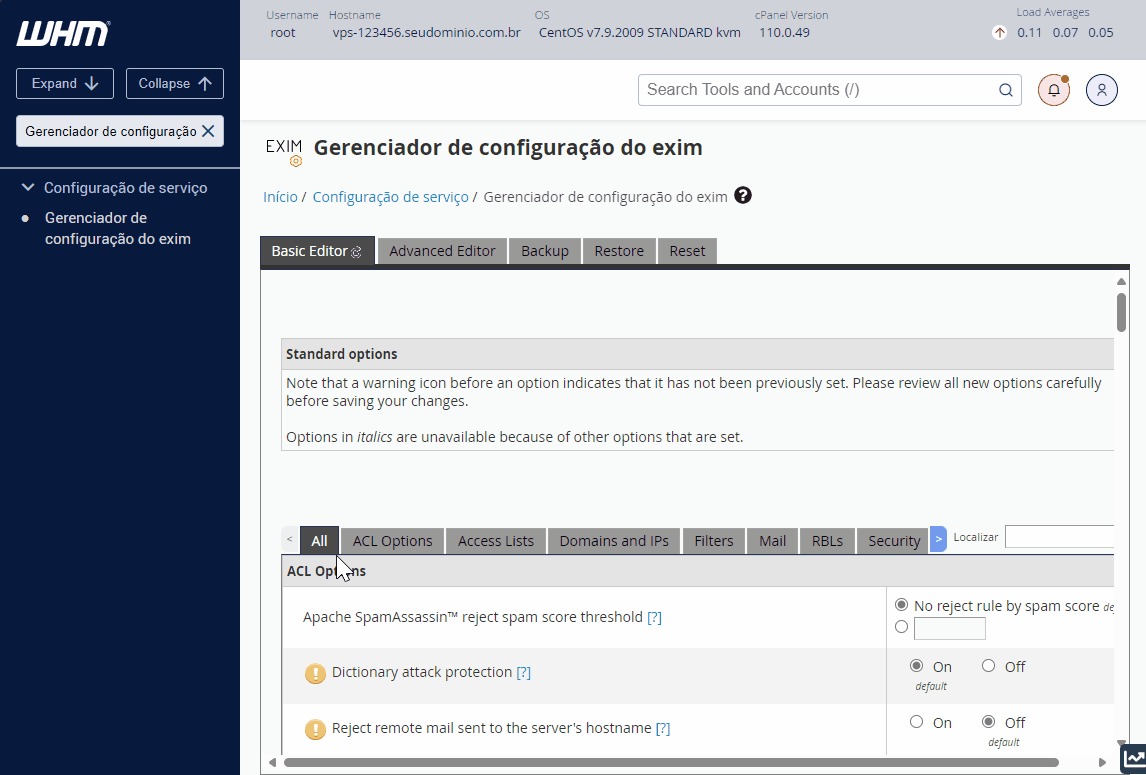Open the user account icon
The image size is (1146, 775).
point(1101,90)
